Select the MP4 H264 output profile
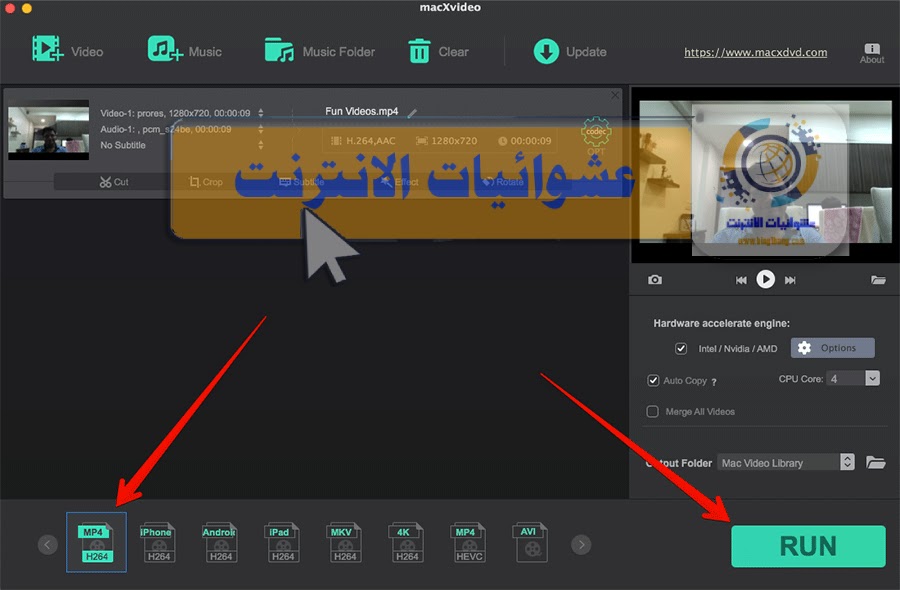This screenshot has width=900, height=590. coord(96,542)
